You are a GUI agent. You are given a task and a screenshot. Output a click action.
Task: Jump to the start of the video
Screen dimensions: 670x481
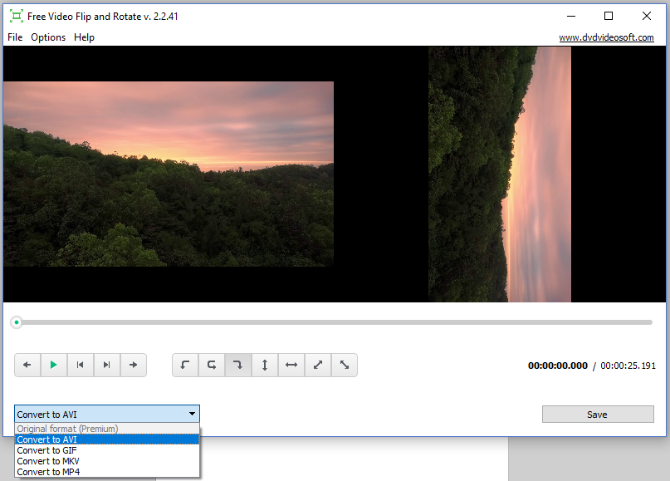[x=80, y=365]
